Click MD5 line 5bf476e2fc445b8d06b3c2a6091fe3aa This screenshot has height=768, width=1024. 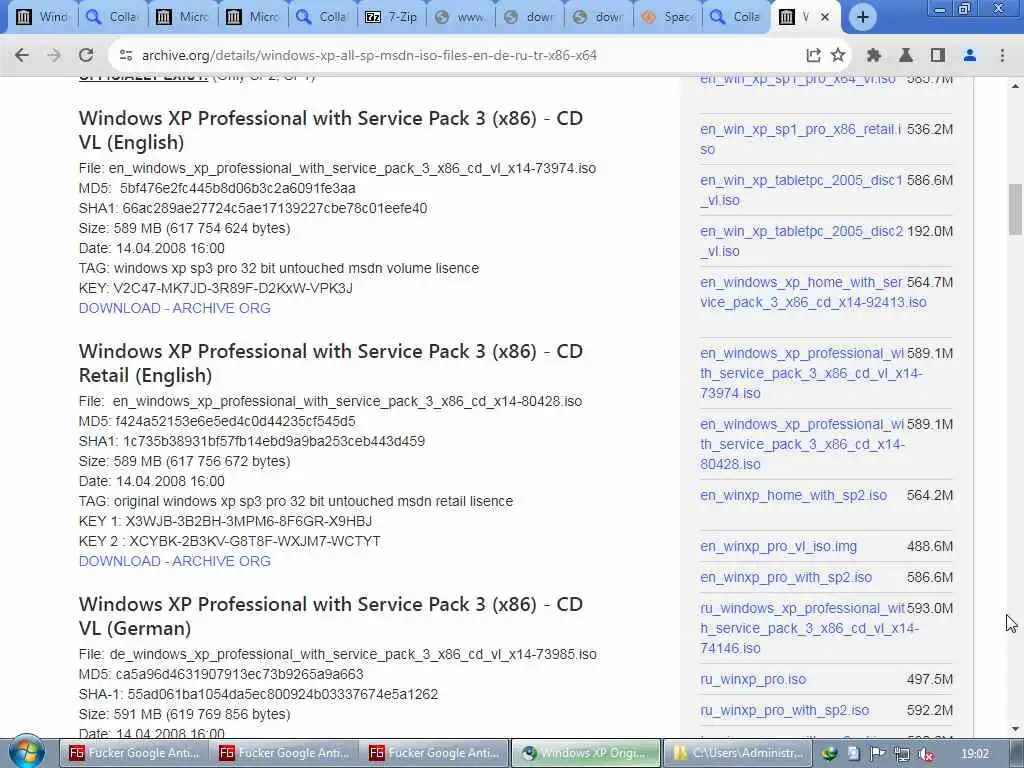217,188
